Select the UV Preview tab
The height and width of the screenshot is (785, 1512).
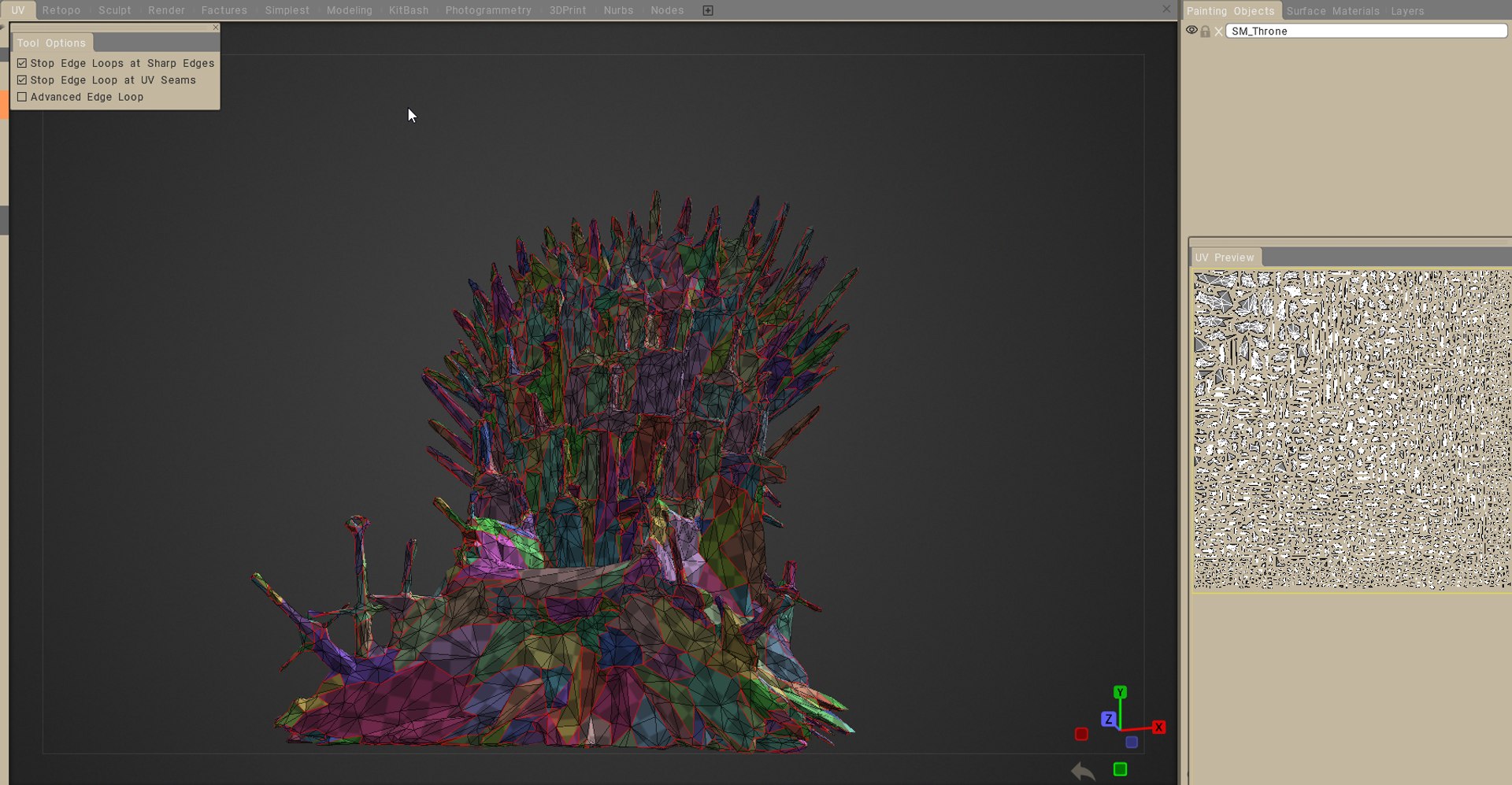coord(1225,257)
